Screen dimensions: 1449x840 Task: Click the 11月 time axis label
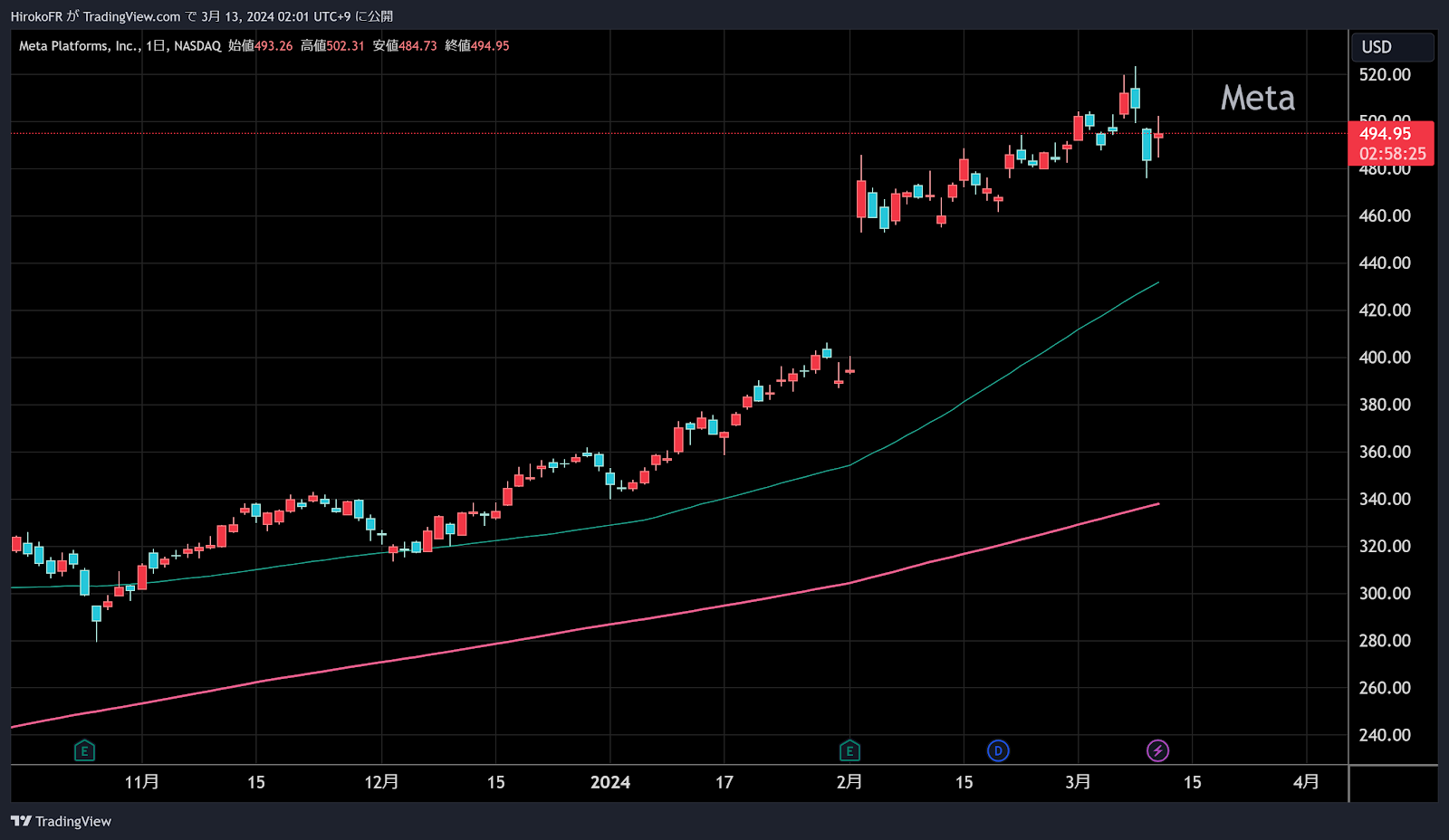pyautogui.click(x=142, y=782)
